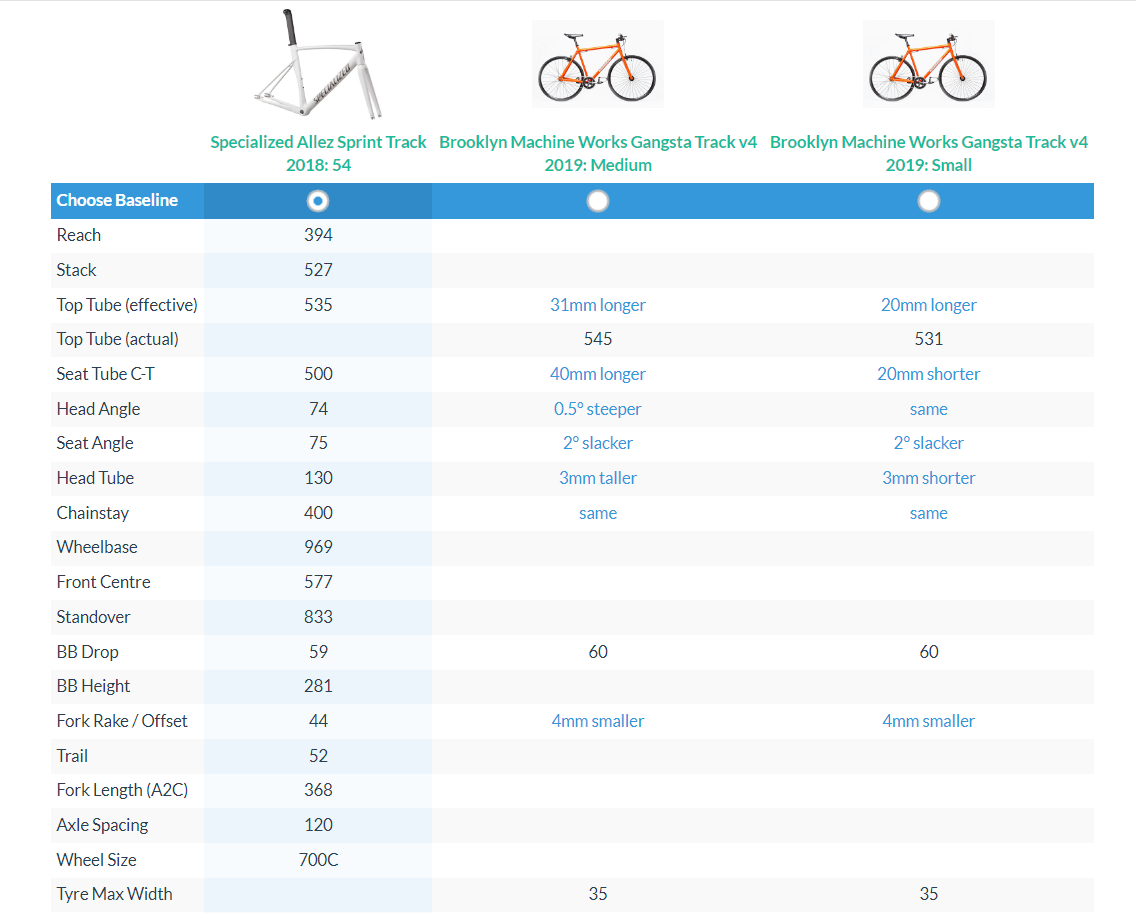Open Brooklyn Machine Works Gangsta Track v4 Small link
The image size is (1136, 913).
929,153
